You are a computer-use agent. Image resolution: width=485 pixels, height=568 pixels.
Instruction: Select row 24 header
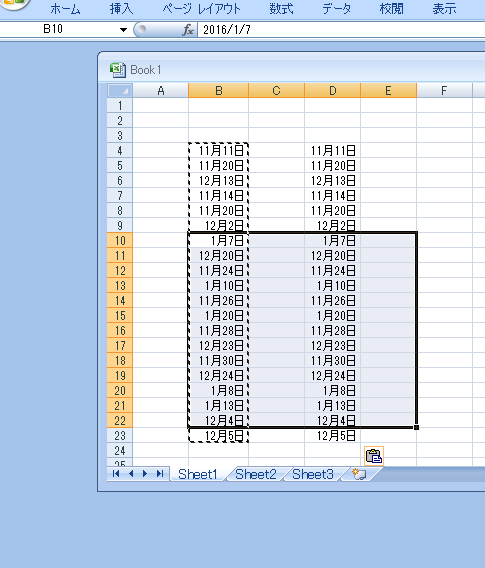120,451
